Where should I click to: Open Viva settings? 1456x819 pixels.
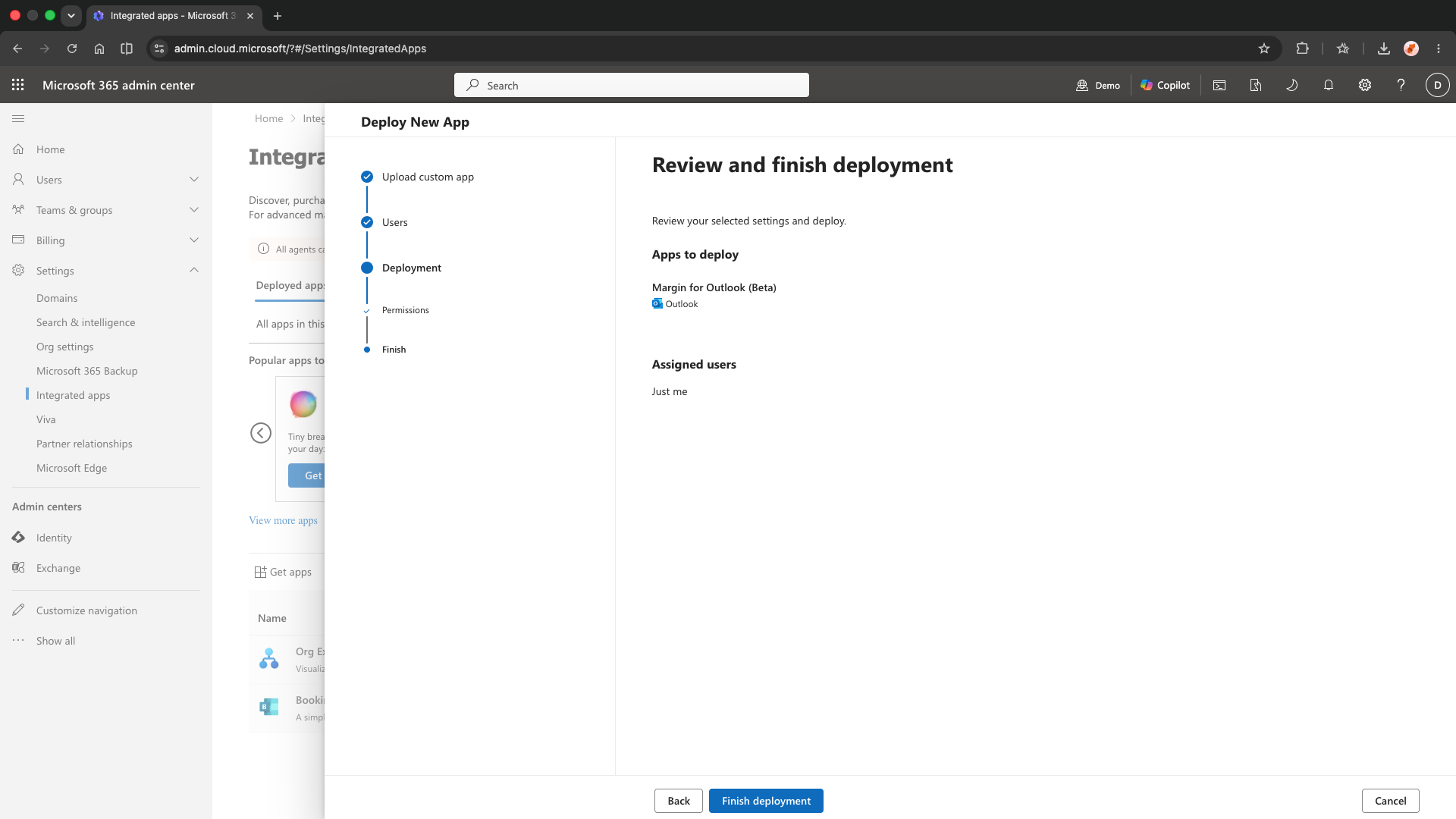[46, 419]
